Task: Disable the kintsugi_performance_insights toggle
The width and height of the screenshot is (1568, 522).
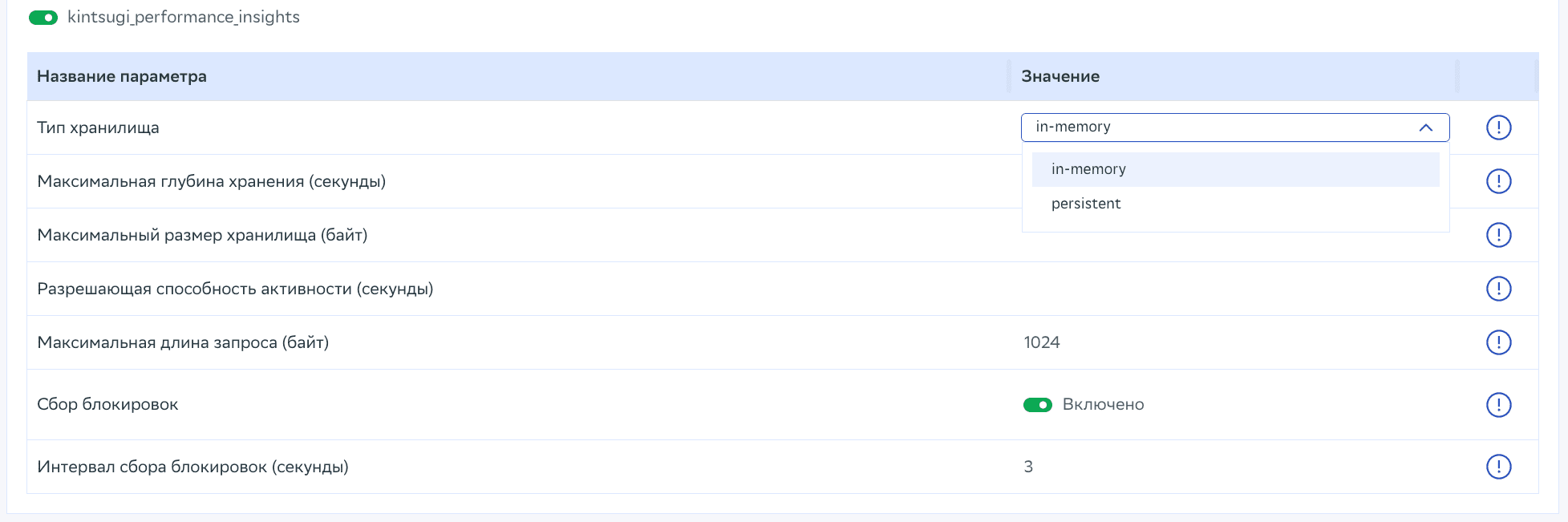Action: click(x=43, y=18)
